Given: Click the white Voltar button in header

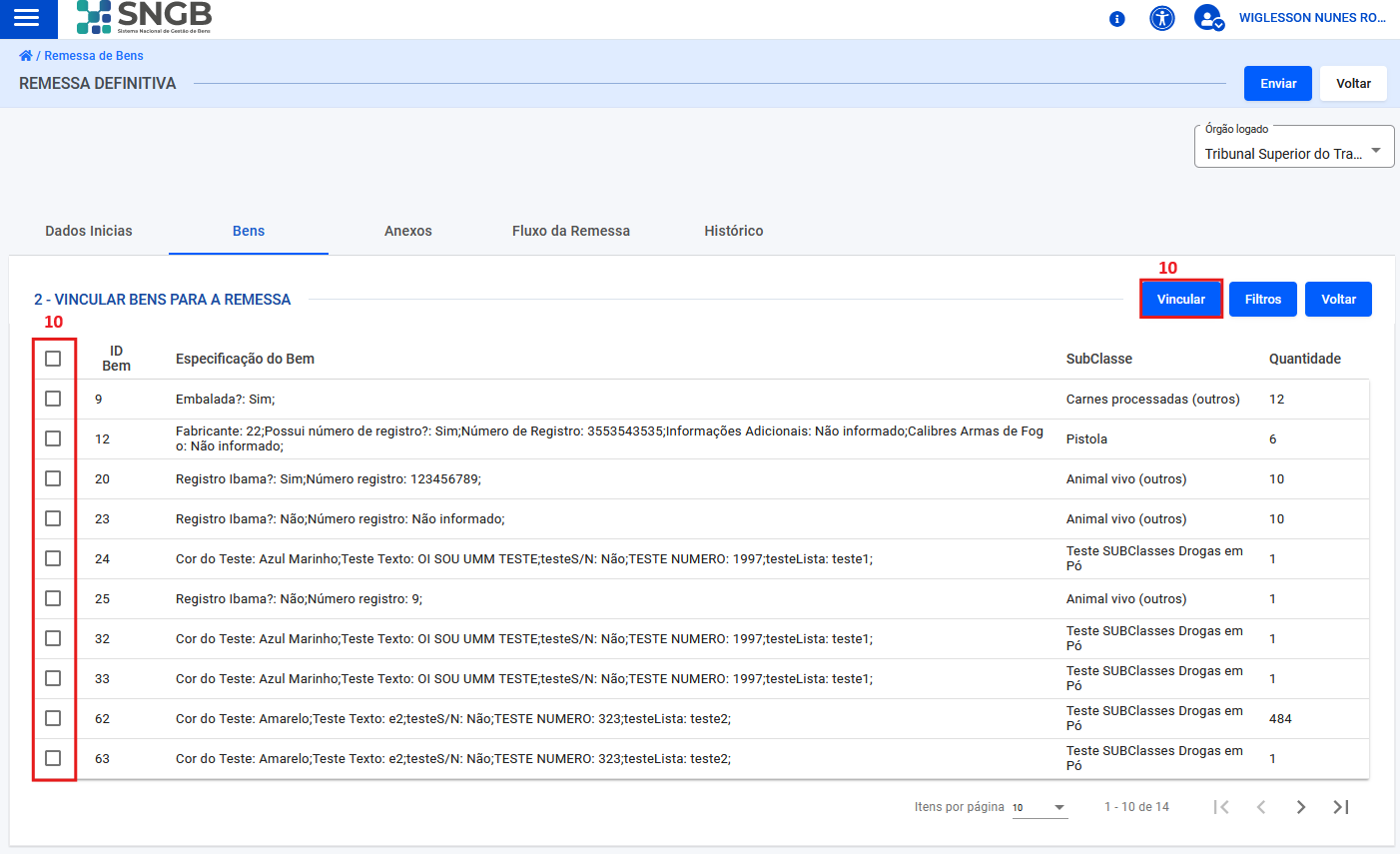Looking at the screenshot, I should pos(1354,84).
